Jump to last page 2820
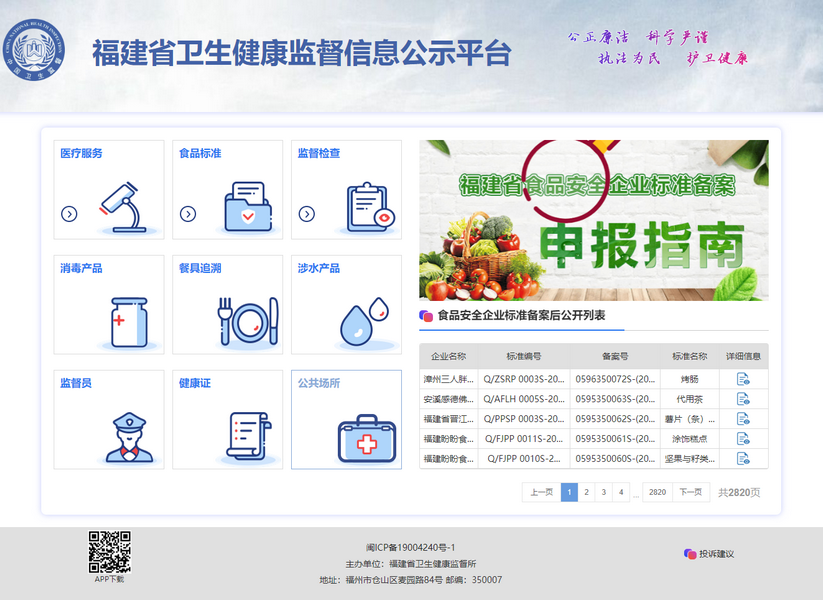Viewport: 823px width, 600px height. (x=657, y=492)
